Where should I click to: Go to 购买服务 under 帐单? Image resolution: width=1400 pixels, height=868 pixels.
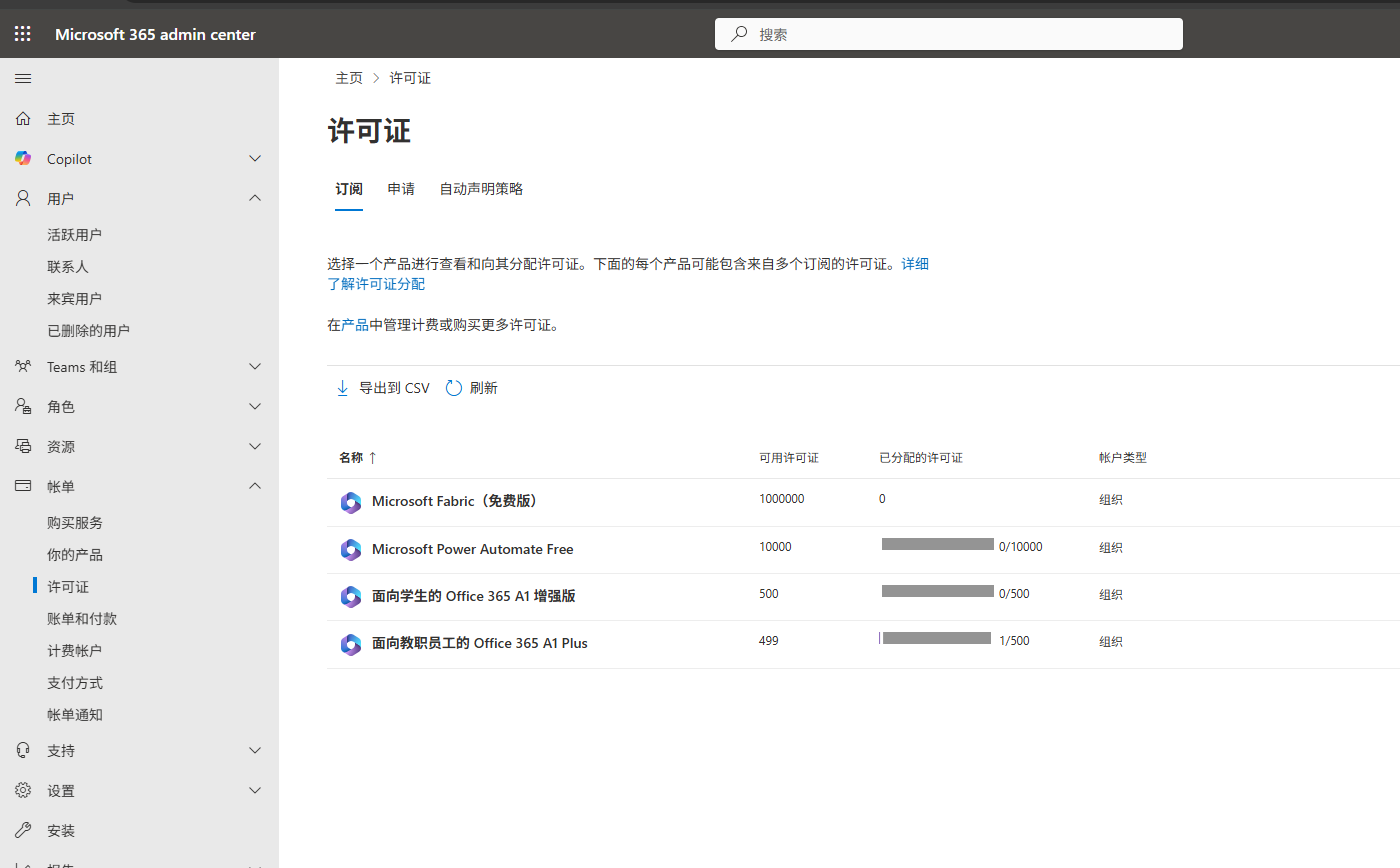click(x=75, y=523)
